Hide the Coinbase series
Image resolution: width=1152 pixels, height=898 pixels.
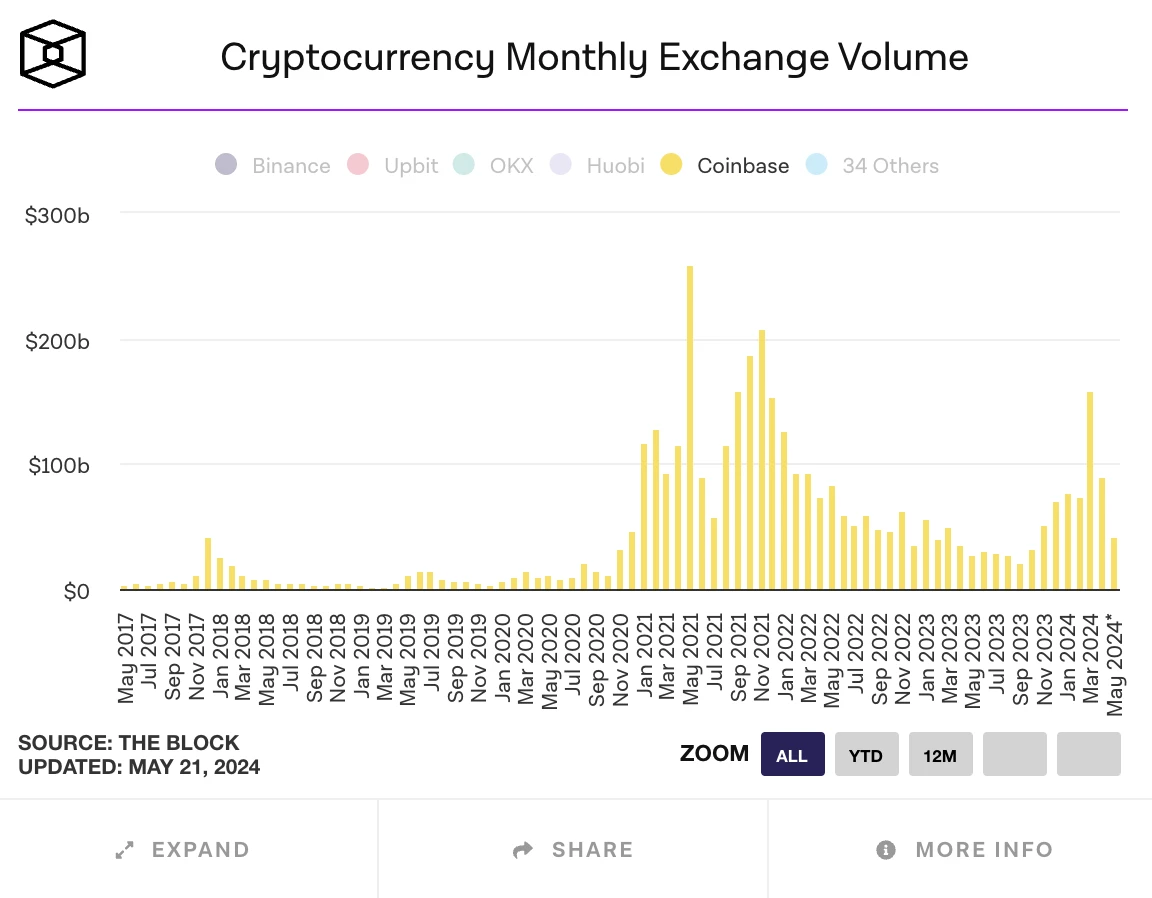pos(725,165)
